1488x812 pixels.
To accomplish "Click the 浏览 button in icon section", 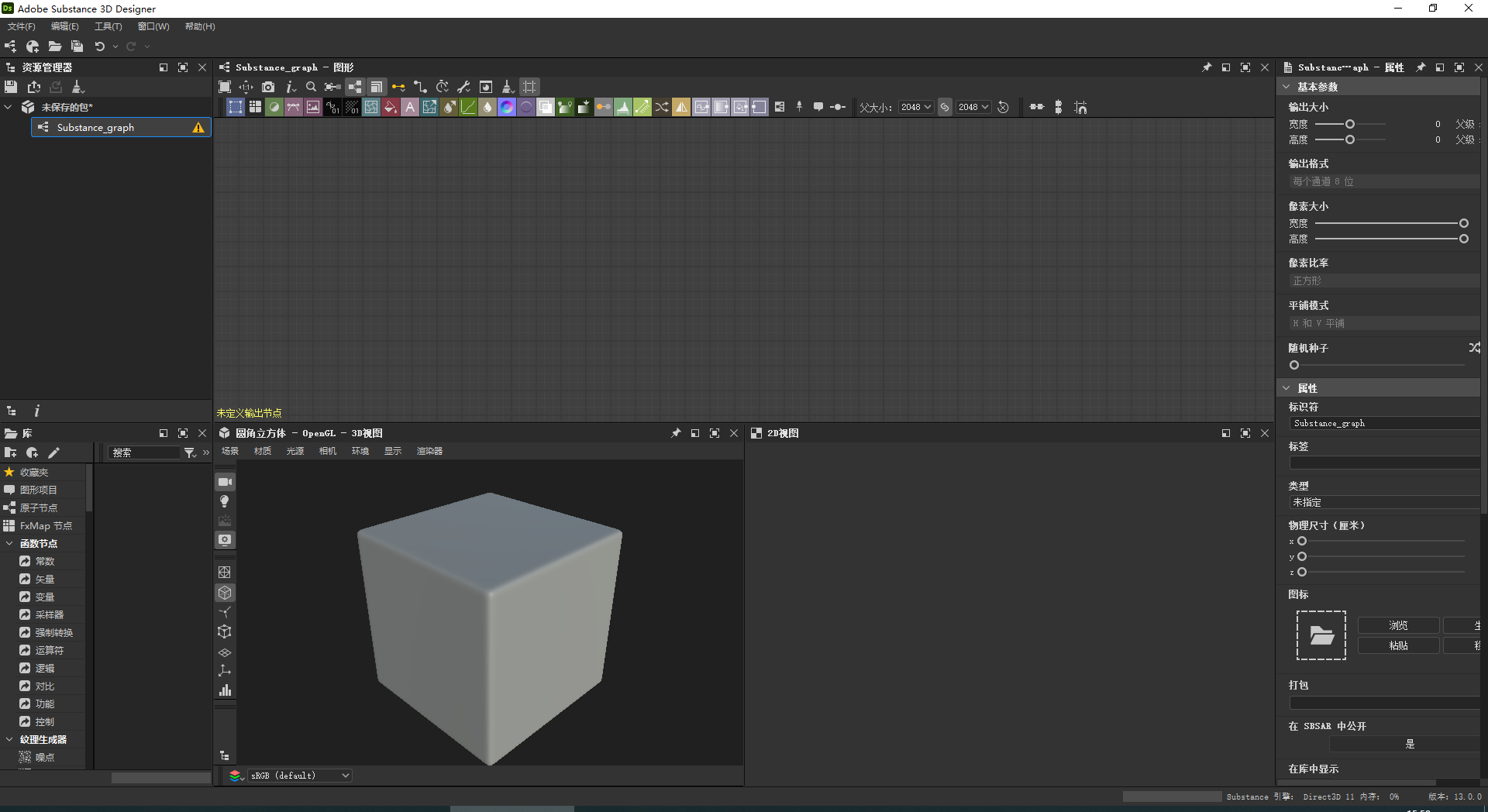I will pyautogui.click(x=1398, y=625).
